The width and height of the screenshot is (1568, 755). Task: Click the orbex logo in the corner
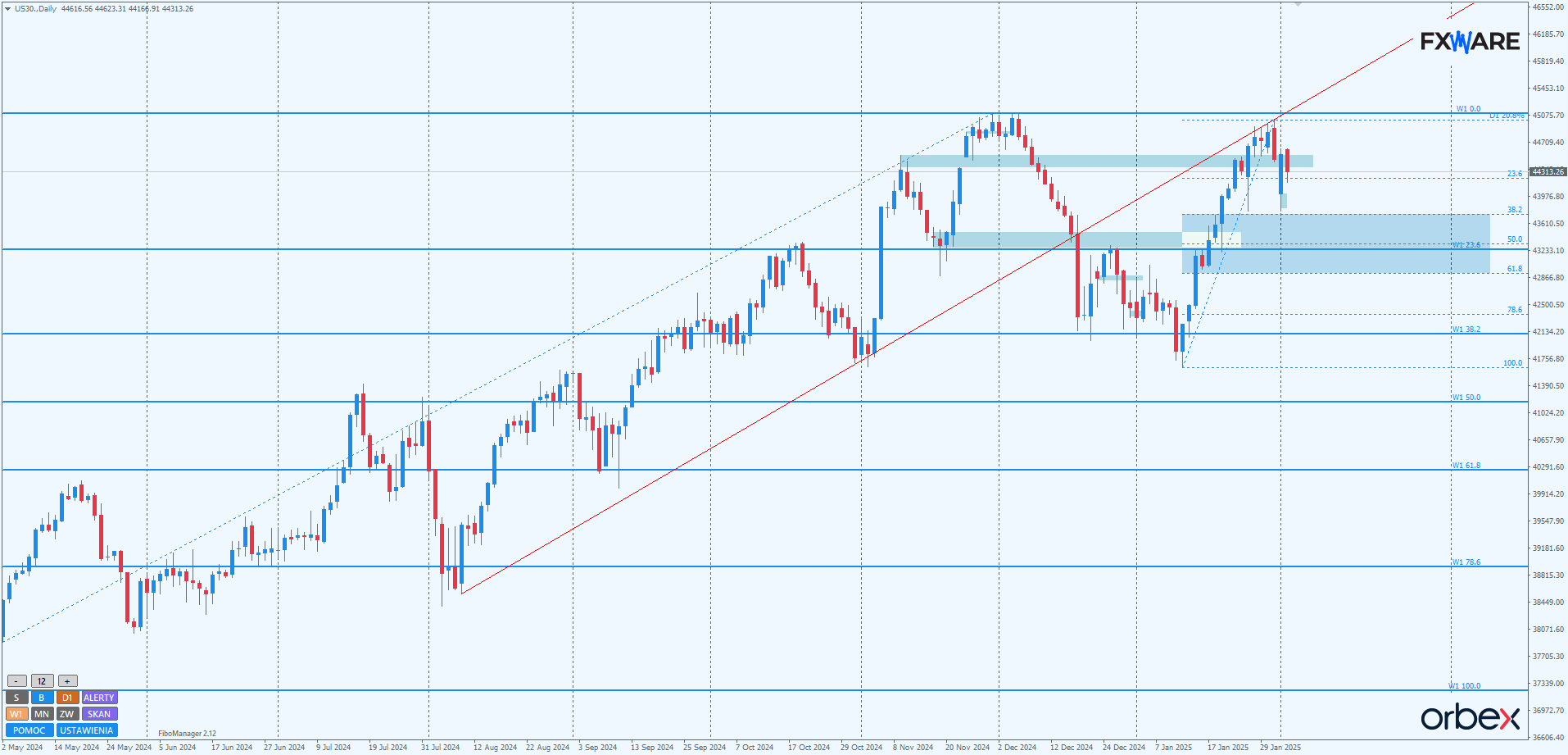[x=1470, y=717]
